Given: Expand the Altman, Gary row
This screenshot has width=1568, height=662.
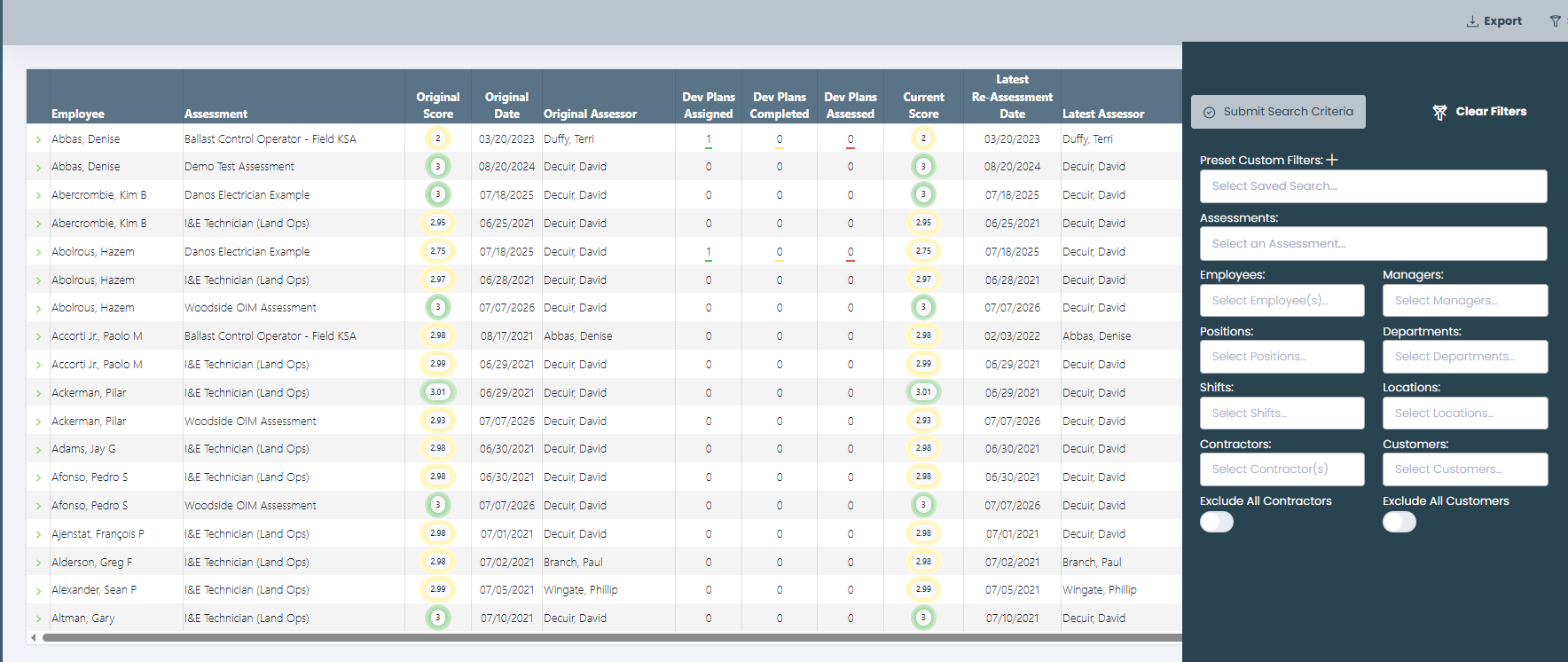Looking at the screenshot, I should pos(38,619).
